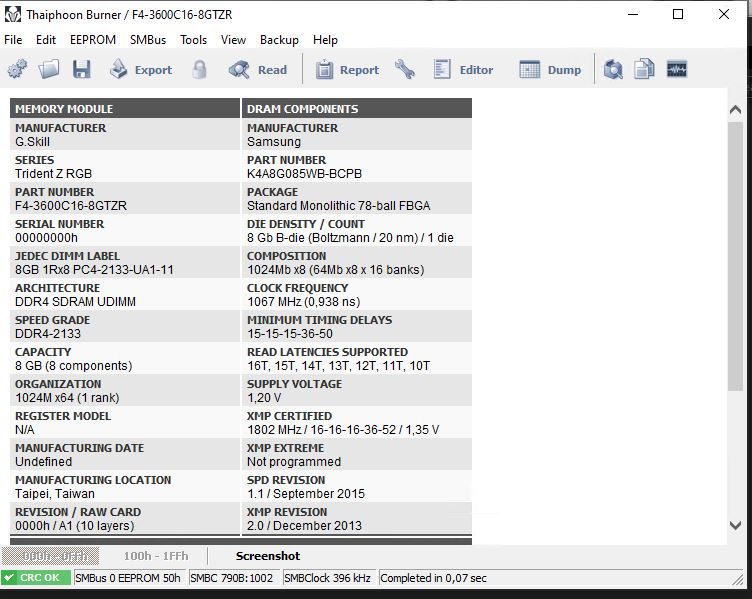The height and width of the screenshot is (599, 752).
Task: Click the CRC OK checkmark status icon
Action: [x=9, y=577]
